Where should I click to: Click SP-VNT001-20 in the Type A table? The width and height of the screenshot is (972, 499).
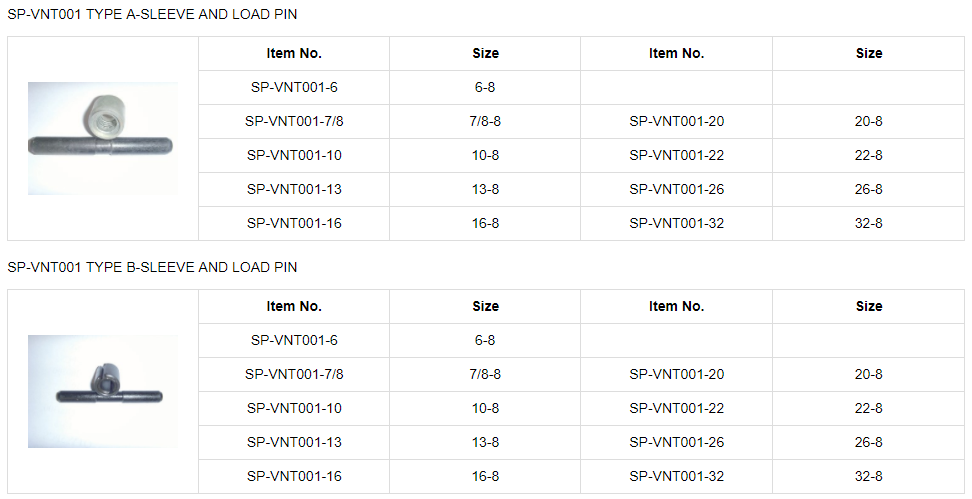click(676, 122)
